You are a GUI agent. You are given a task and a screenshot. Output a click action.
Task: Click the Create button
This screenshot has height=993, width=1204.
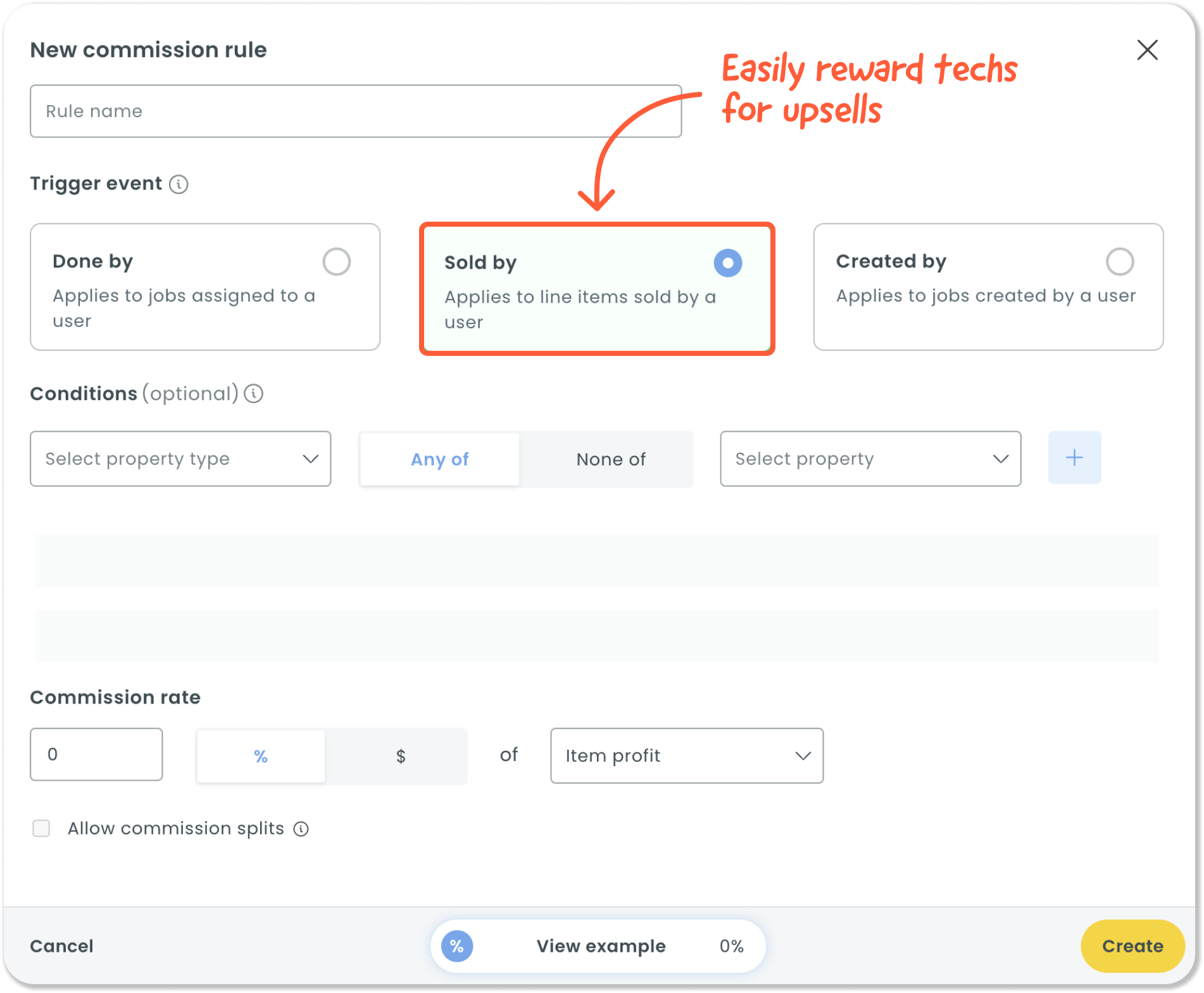coord(1132,946)
